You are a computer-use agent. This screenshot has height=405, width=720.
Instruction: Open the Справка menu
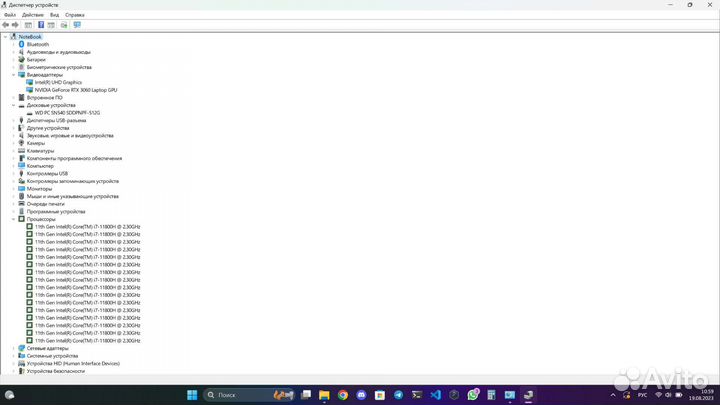(75, 15)
